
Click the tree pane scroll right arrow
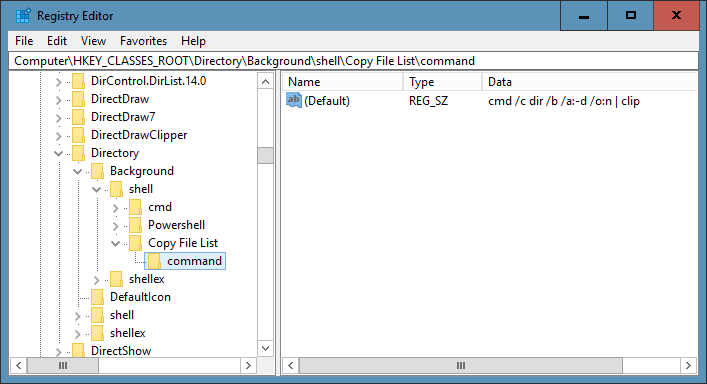pyautogui.click(x=248, y=366)
